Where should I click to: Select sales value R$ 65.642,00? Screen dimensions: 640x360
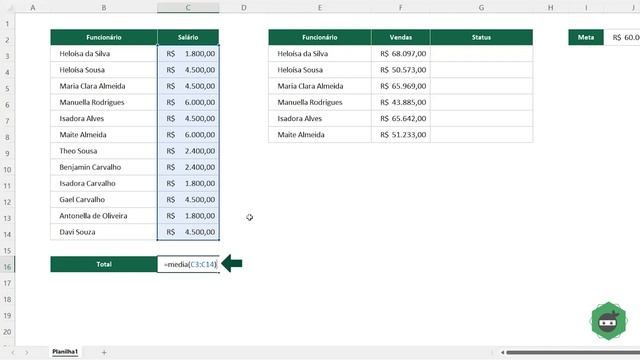[400, 118]
